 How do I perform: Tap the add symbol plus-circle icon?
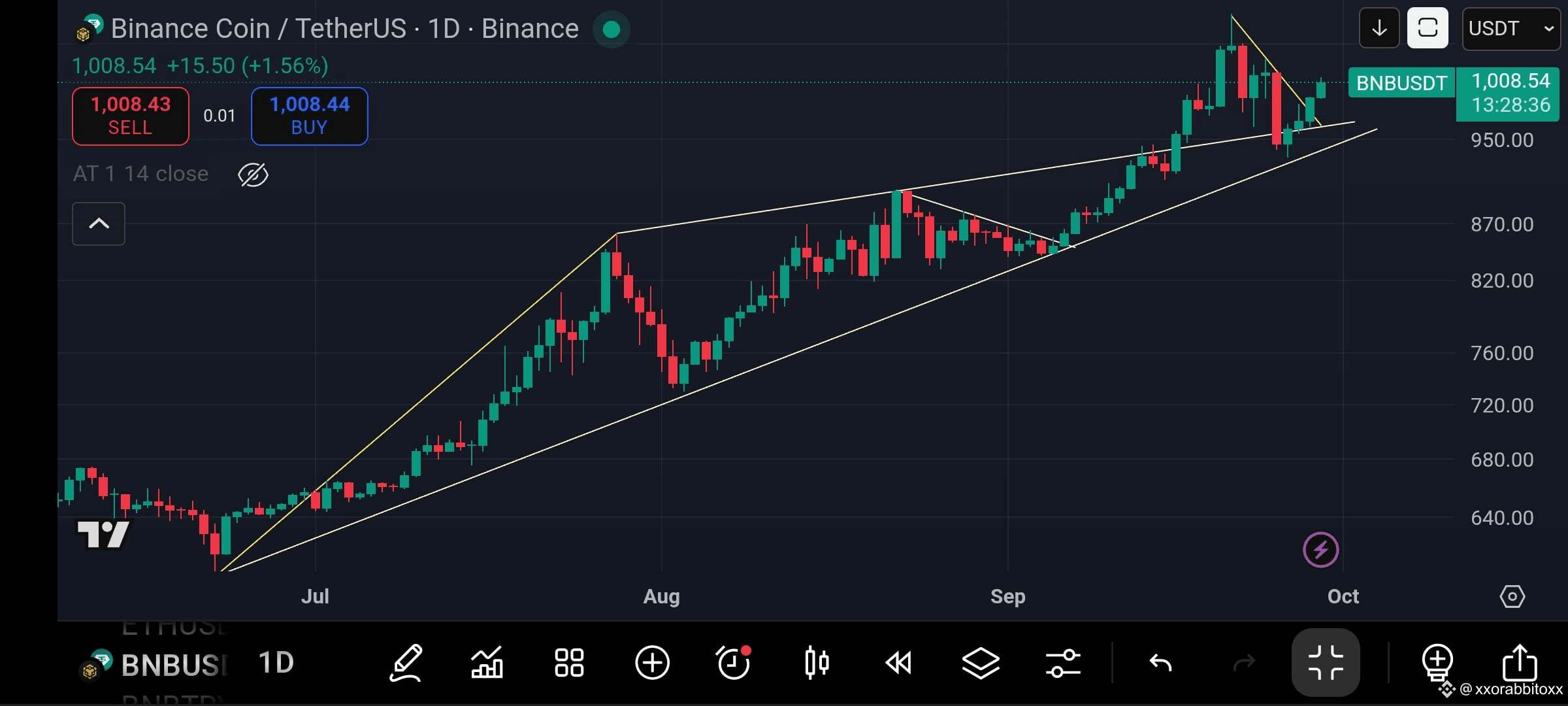point(652,663)
